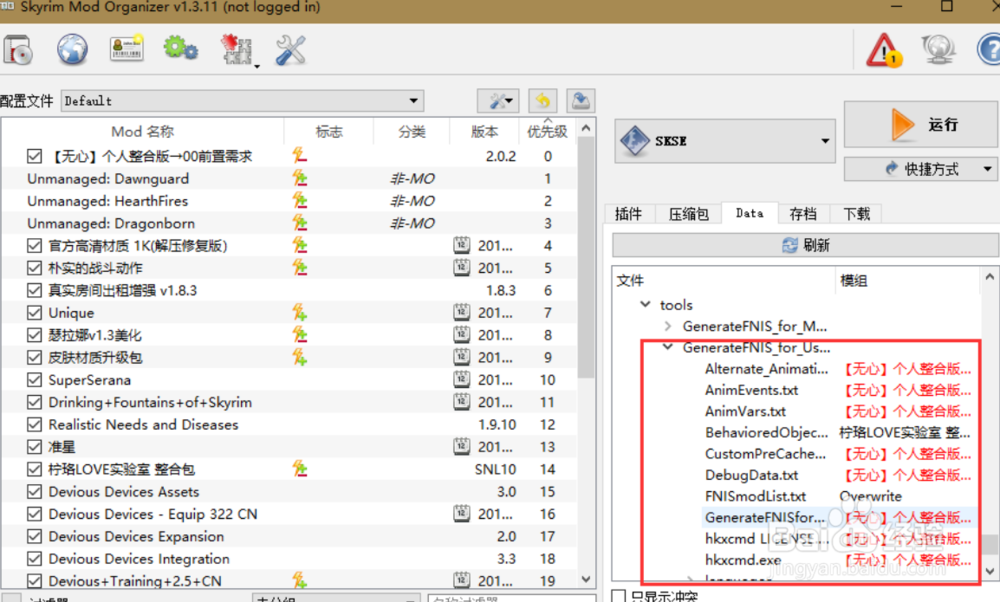Screen dimensions: 1000x602
Task: Expand the GenerateFNIS_for_M... folder
Action: [x=668, y=326]
